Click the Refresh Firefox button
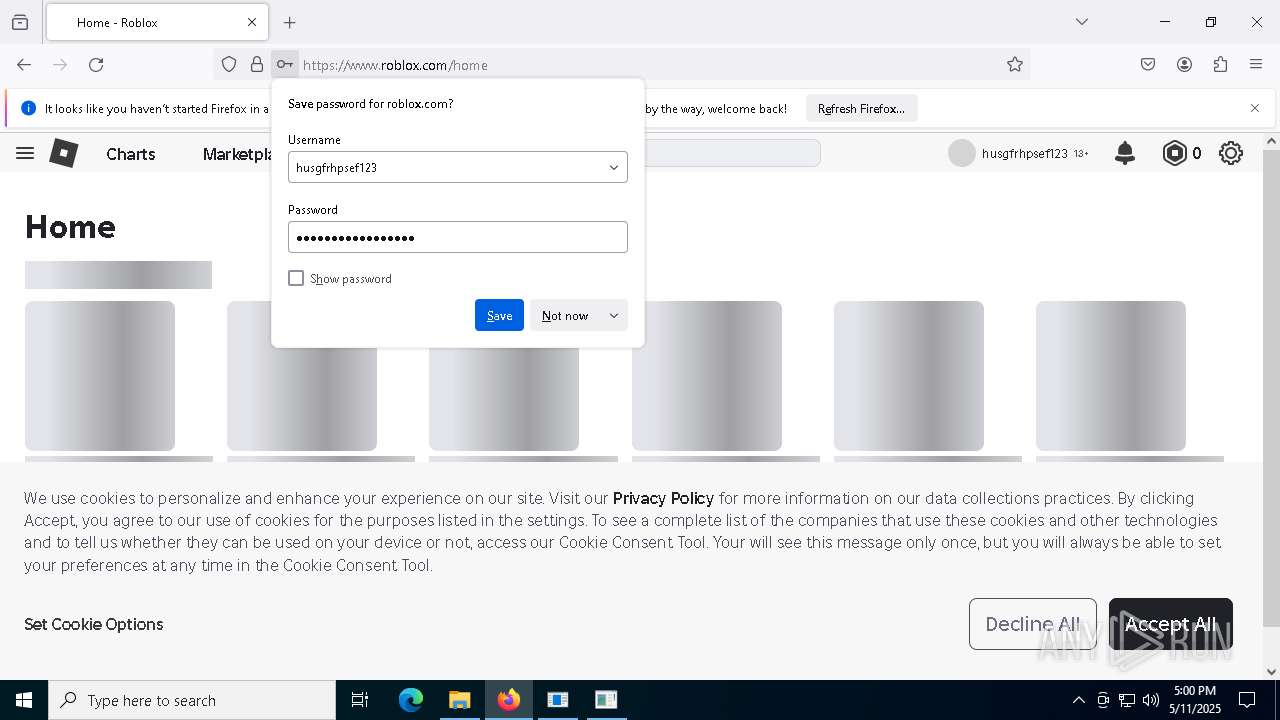1280x720 pixels. tap(861, 108)
